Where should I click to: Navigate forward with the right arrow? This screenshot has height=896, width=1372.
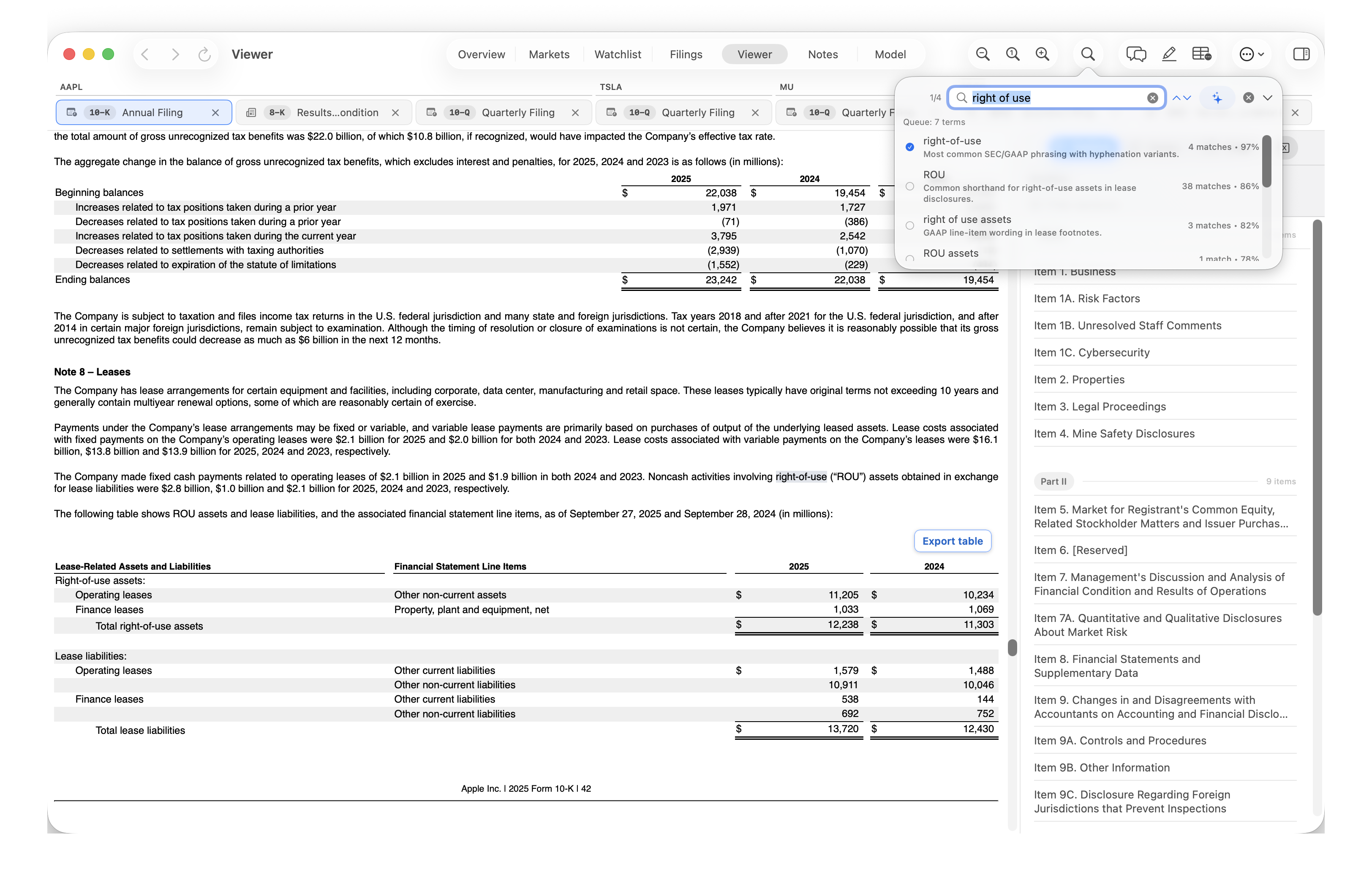tap(175, 54)
